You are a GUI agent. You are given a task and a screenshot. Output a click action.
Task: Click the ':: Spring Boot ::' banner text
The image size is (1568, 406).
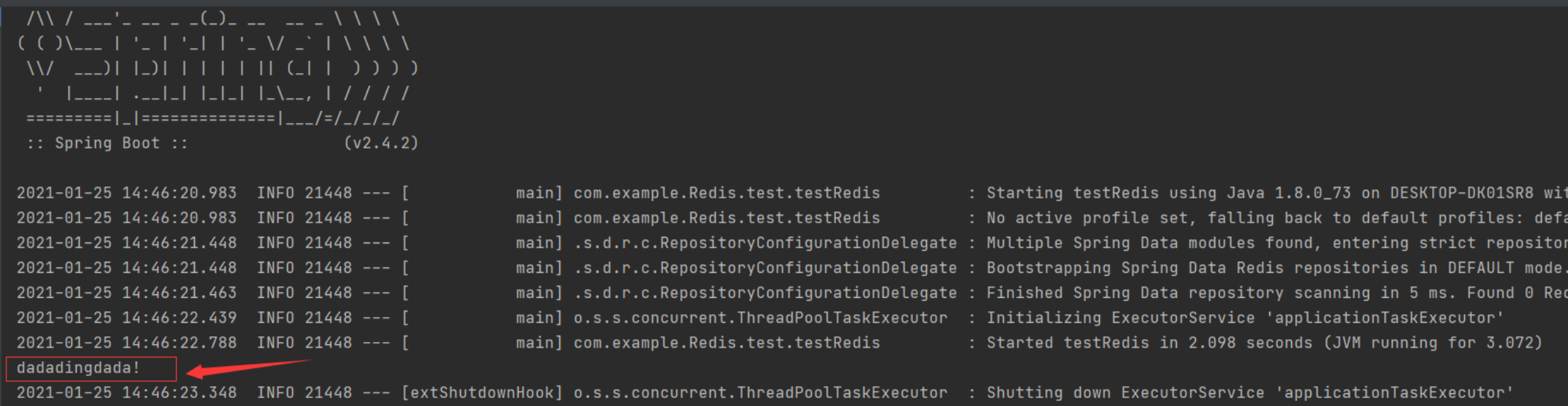[107, 143]
